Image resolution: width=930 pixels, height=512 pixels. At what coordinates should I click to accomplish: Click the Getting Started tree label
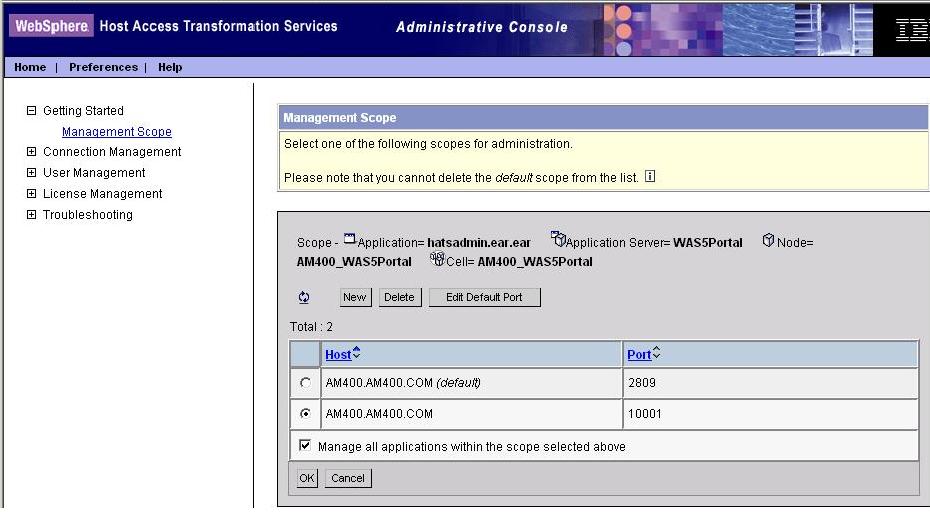[x=84, y=111]
